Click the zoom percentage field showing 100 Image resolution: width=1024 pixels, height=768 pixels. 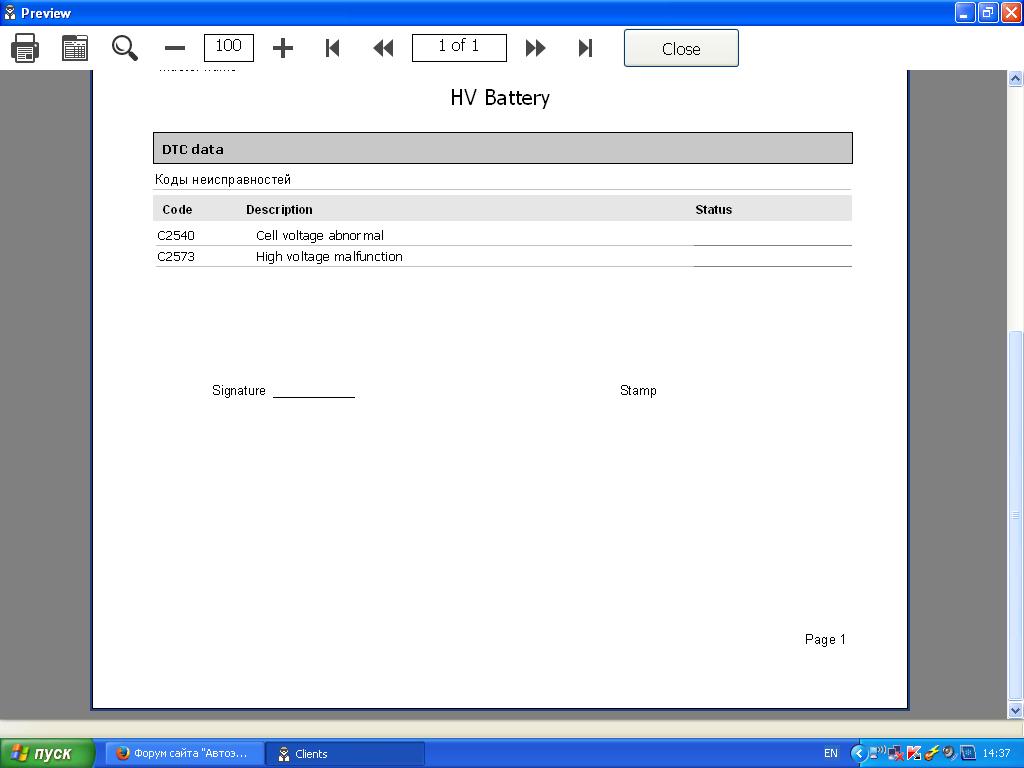[x=229, y=47]
